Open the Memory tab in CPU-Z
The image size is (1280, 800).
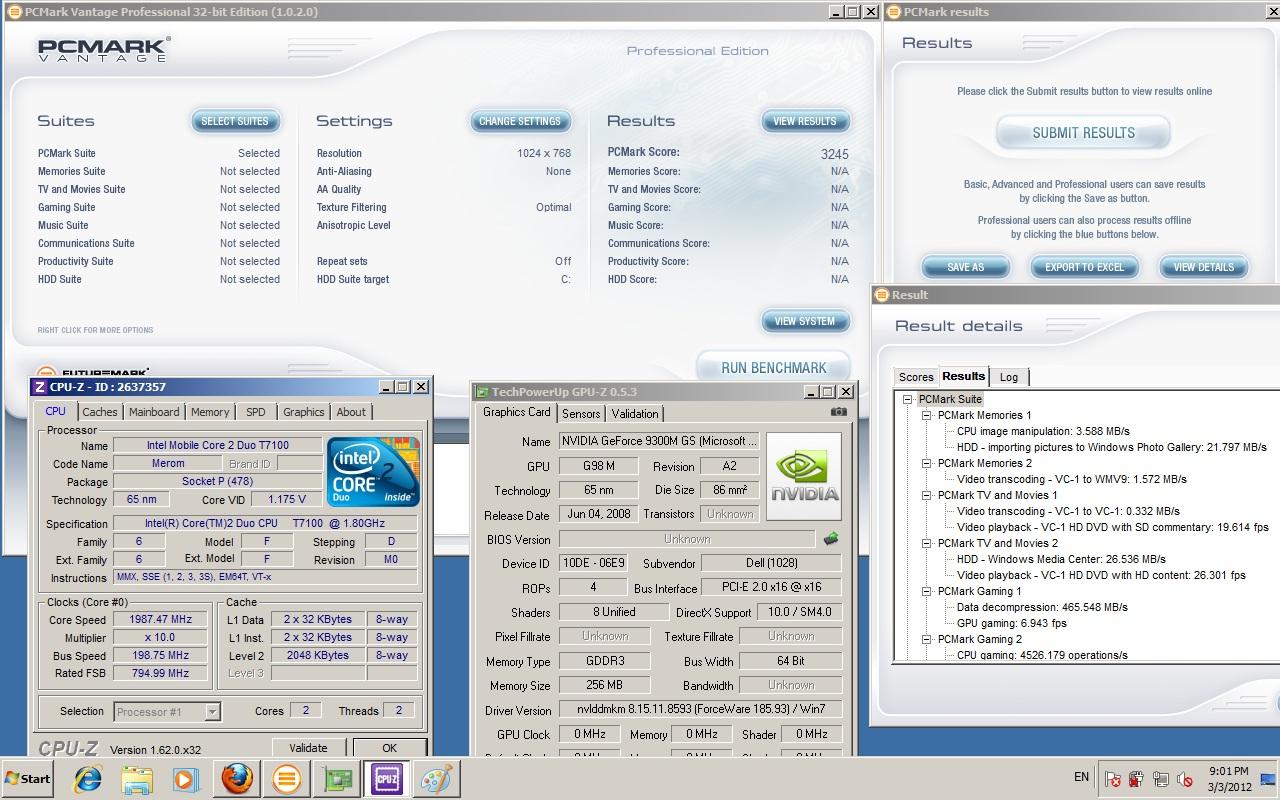(x=210, y=412)
